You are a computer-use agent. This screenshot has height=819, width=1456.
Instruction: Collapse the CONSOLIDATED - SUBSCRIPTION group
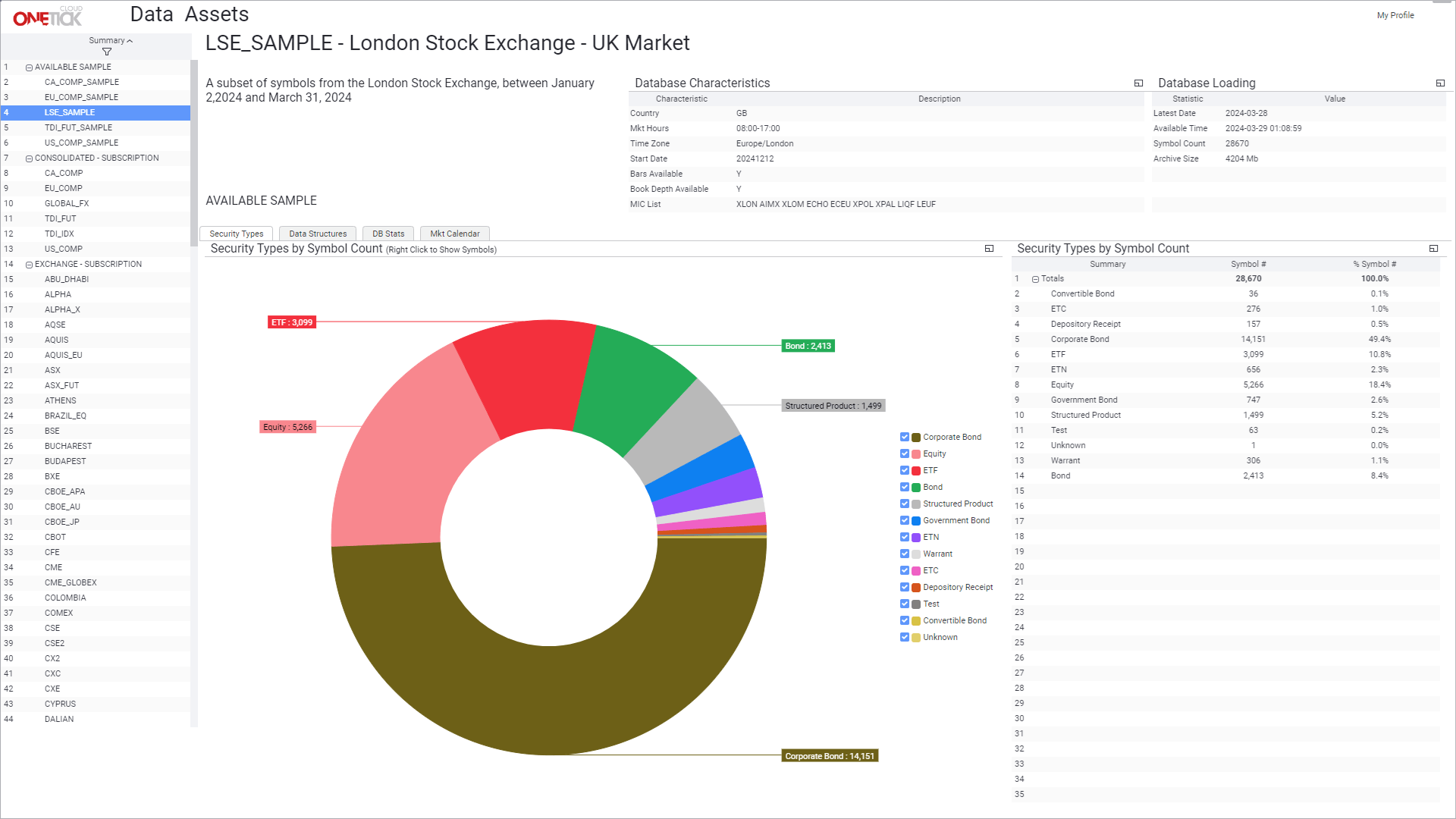click(x=29, y=158)
